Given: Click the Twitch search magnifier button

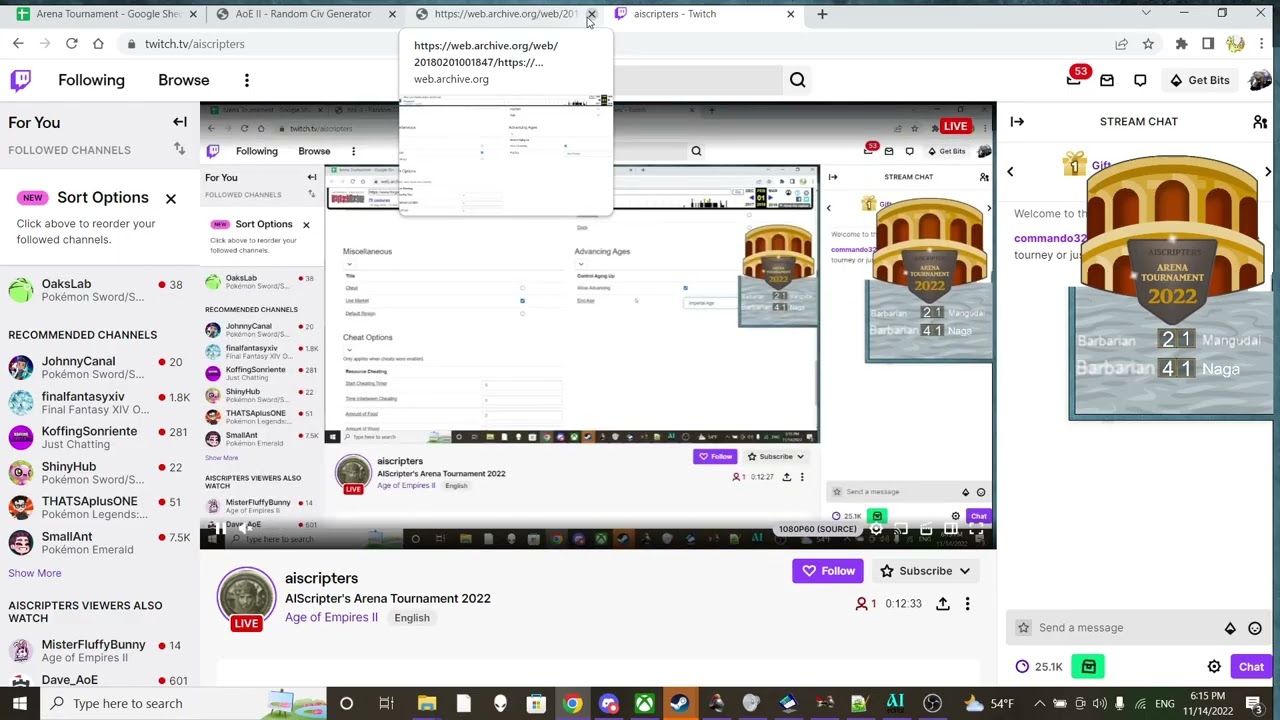Looking at the screenshot, I should [797, 80].
